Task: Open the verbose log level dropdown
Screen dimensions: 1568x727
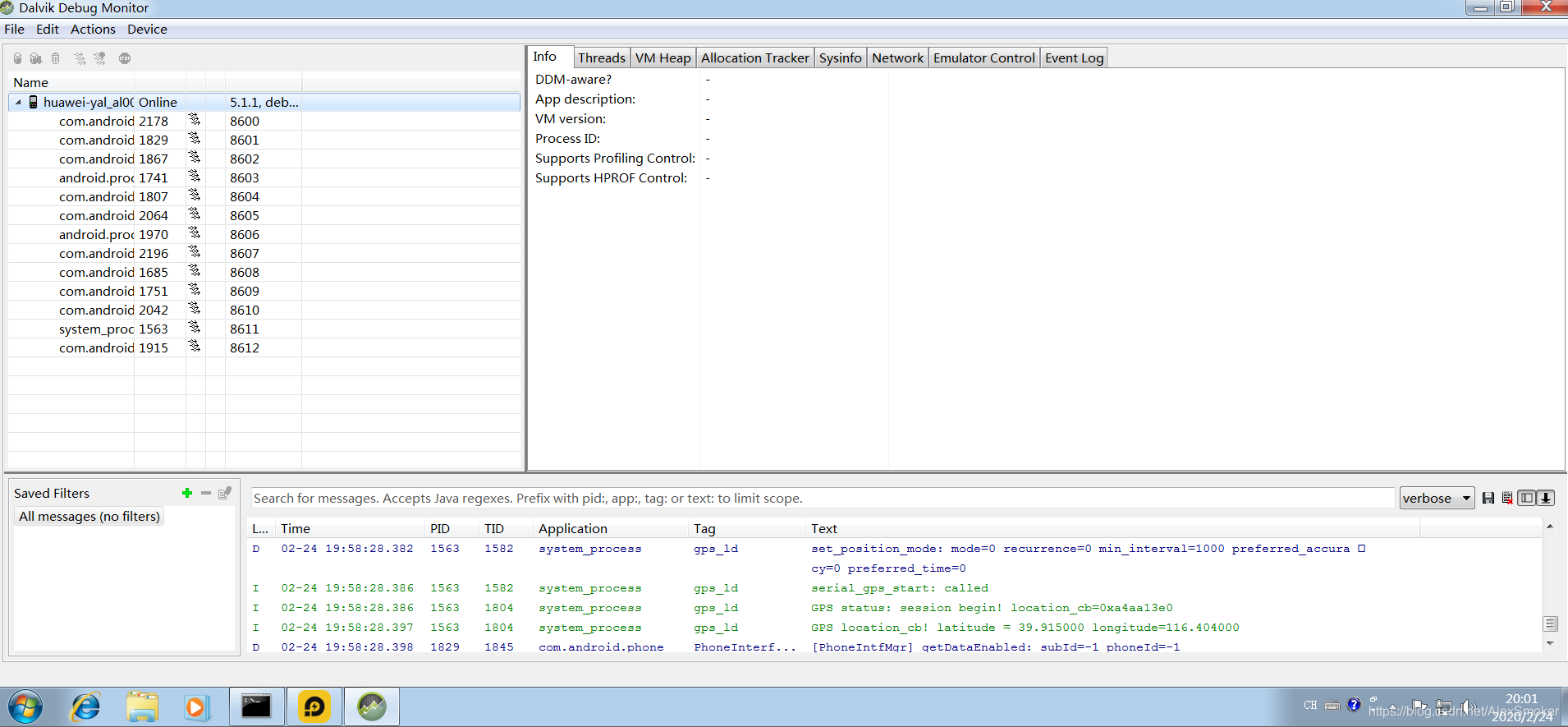Action: coord(1437,498)
